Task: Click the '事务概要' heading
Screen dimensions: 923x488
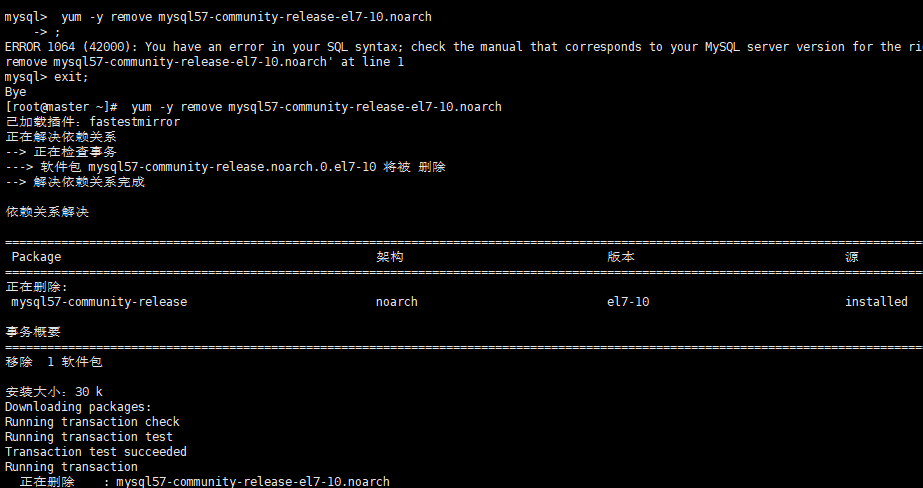Action: click(33, 332)
